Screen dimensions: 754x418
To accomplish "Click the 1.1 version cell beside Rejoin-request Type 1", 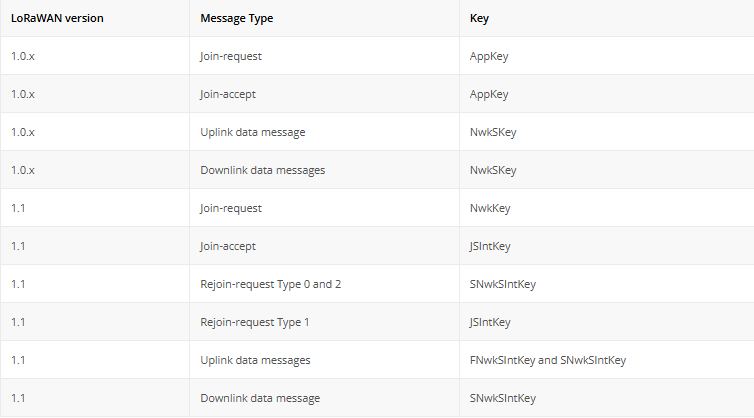I will click(18, 322).
